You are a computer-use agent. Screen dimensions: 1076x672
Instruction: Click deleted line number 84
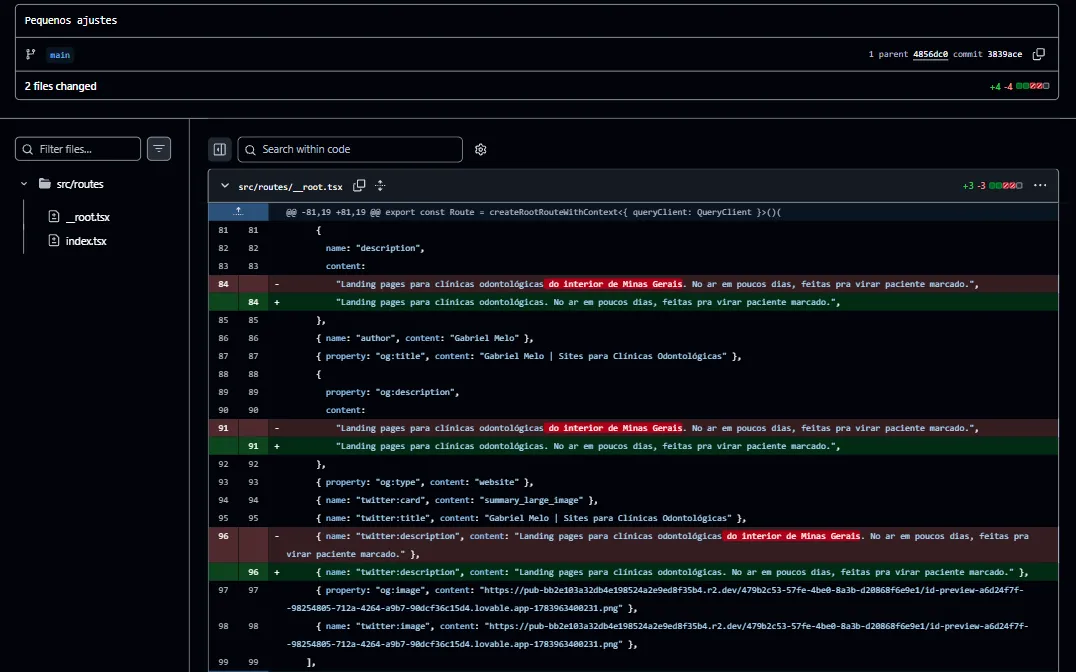point(223,284)
